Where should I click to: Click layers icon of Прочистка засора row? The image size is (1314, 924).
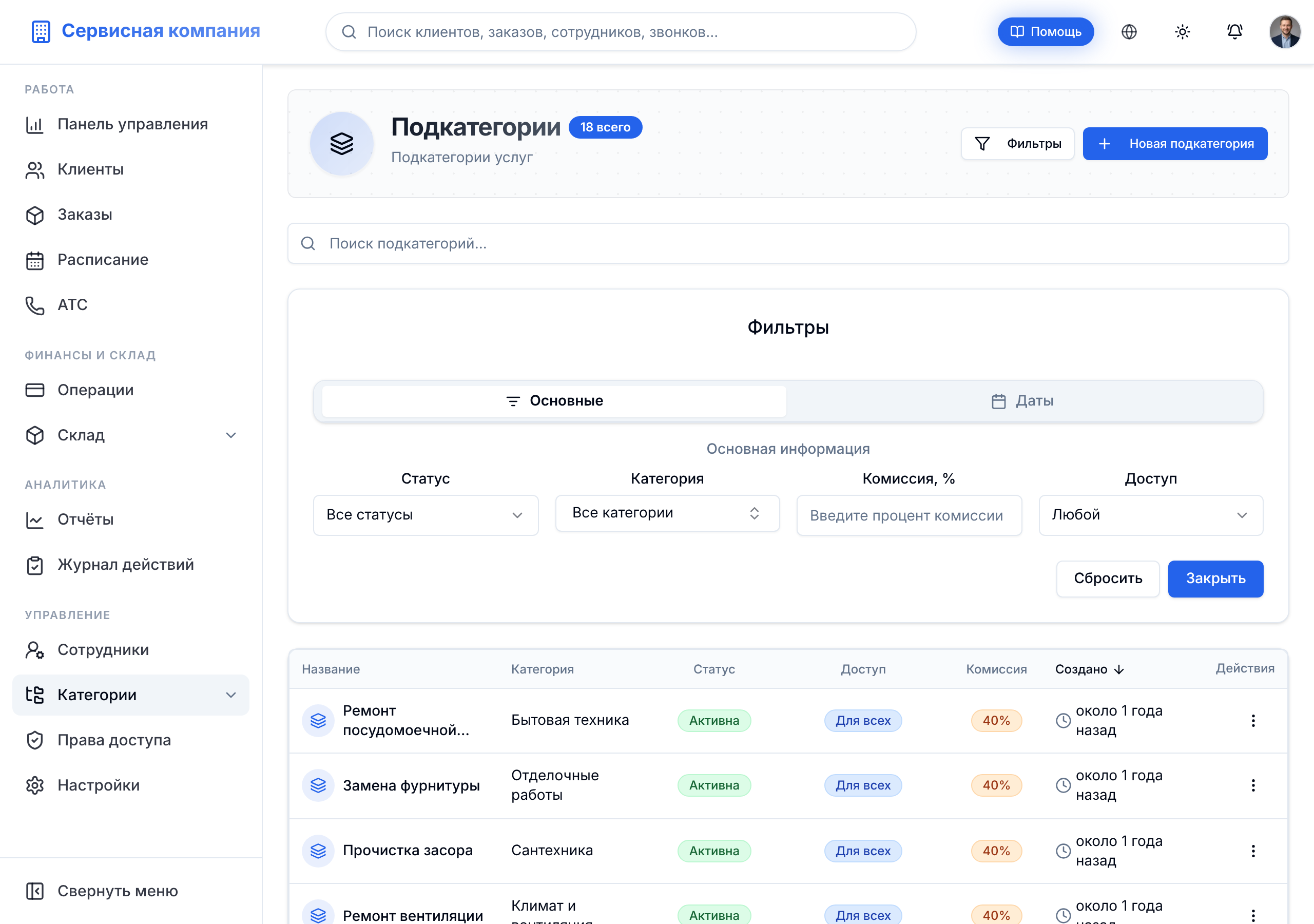click(318, 851)
